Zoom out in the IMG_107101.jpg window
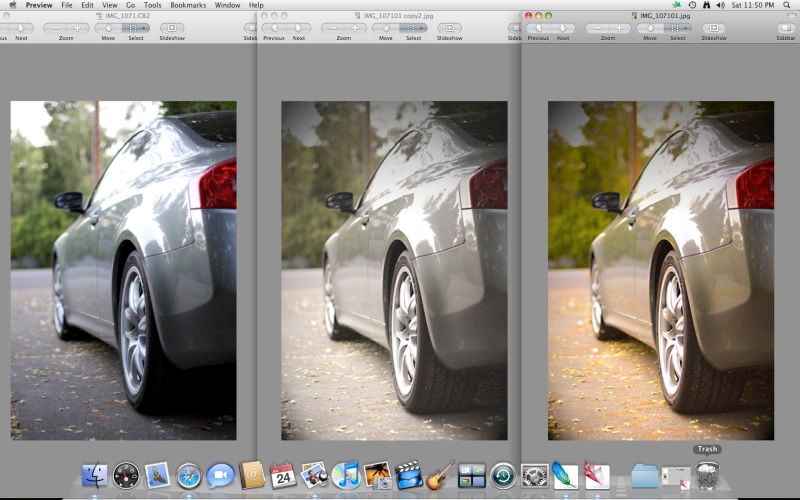 [x=597, y=28]
